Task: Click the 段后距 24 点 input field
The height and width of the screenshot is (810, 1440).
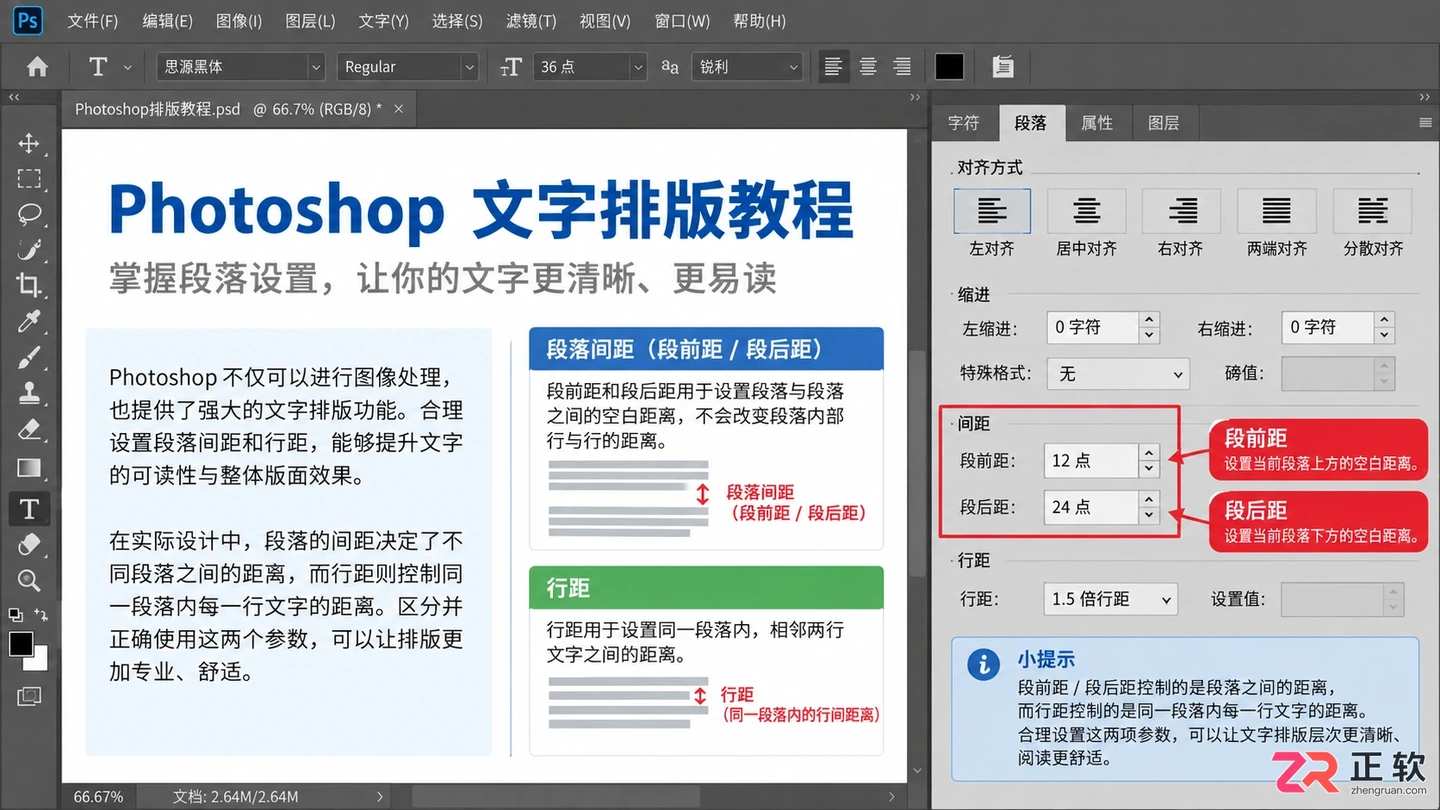Action: click(1090, 507)
